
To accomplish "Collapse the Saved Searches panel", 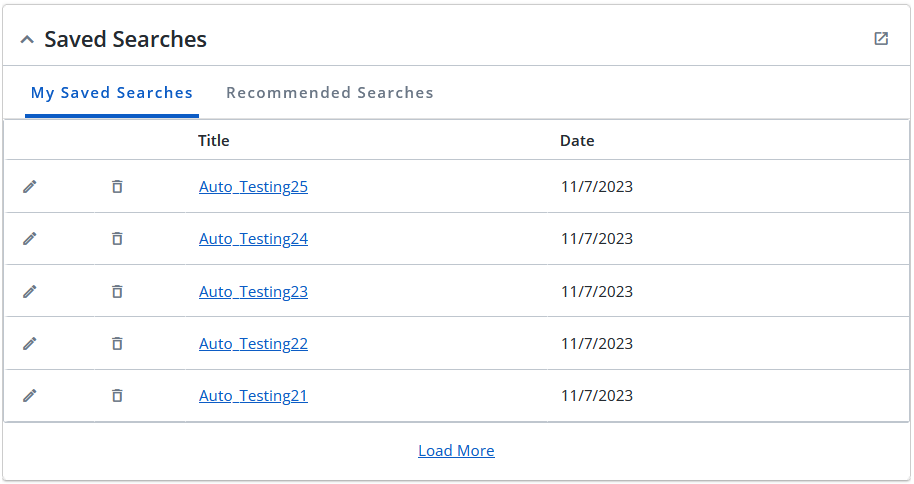I will pos(27,40).
